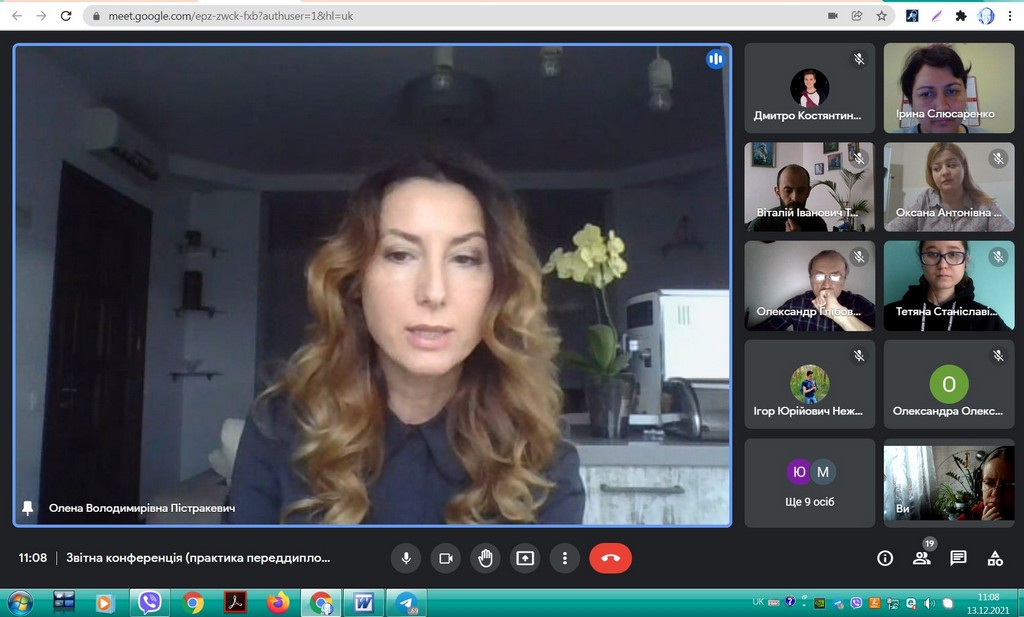Viewport: 1024px width, 617px height.
Task: Raise hand in the meeting
Action: pos(485,558)
